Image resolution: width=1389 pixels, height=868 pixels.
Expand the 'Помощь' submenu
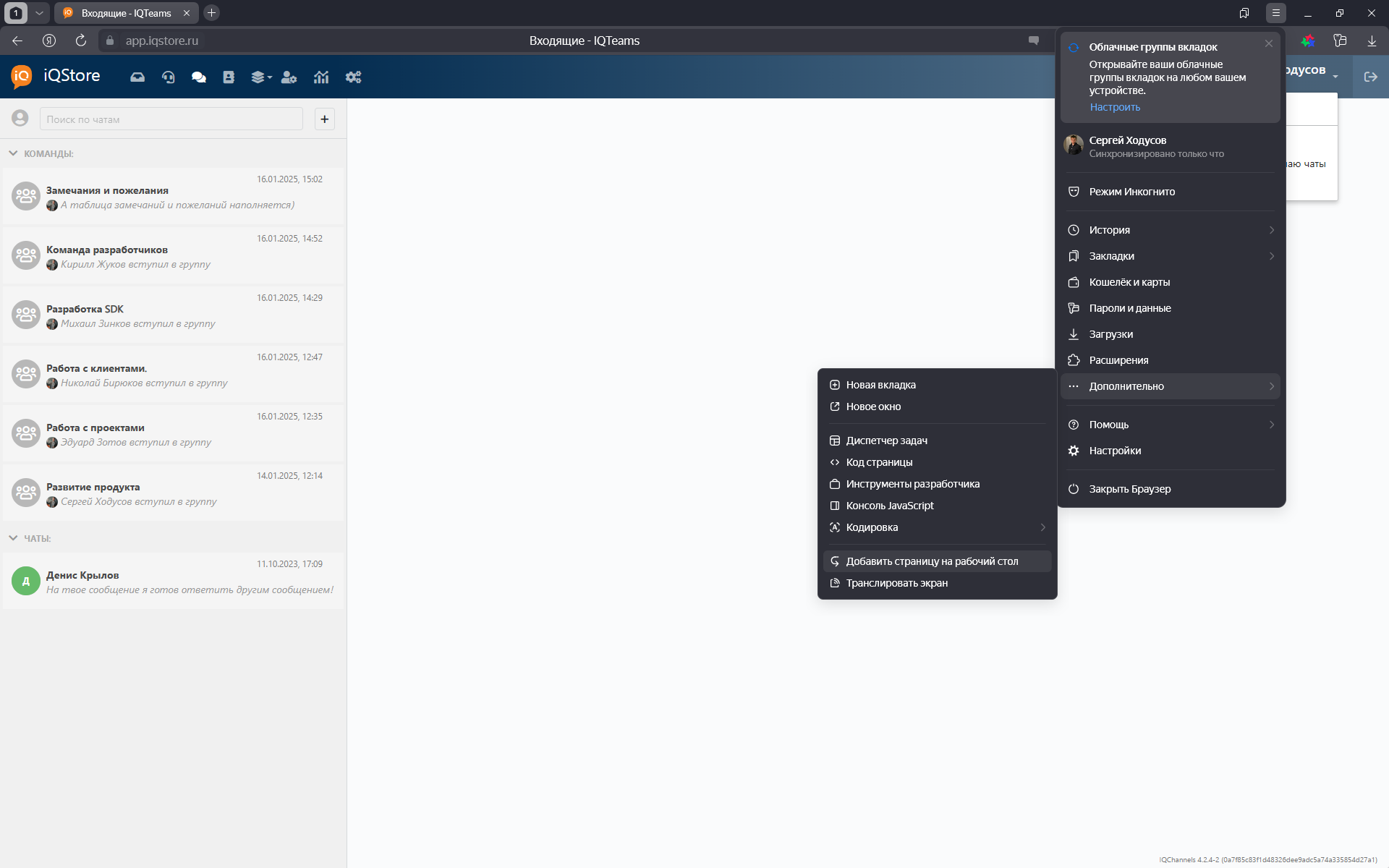coord(1171,425)
